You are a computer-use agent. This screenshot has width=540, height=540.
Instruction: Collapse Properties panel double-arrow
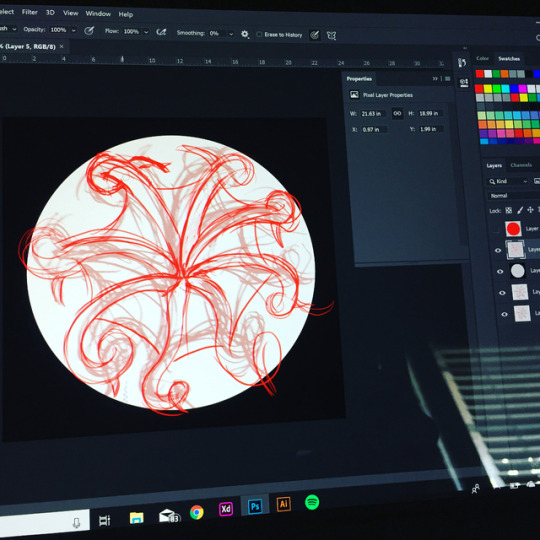tap(435, 79)
